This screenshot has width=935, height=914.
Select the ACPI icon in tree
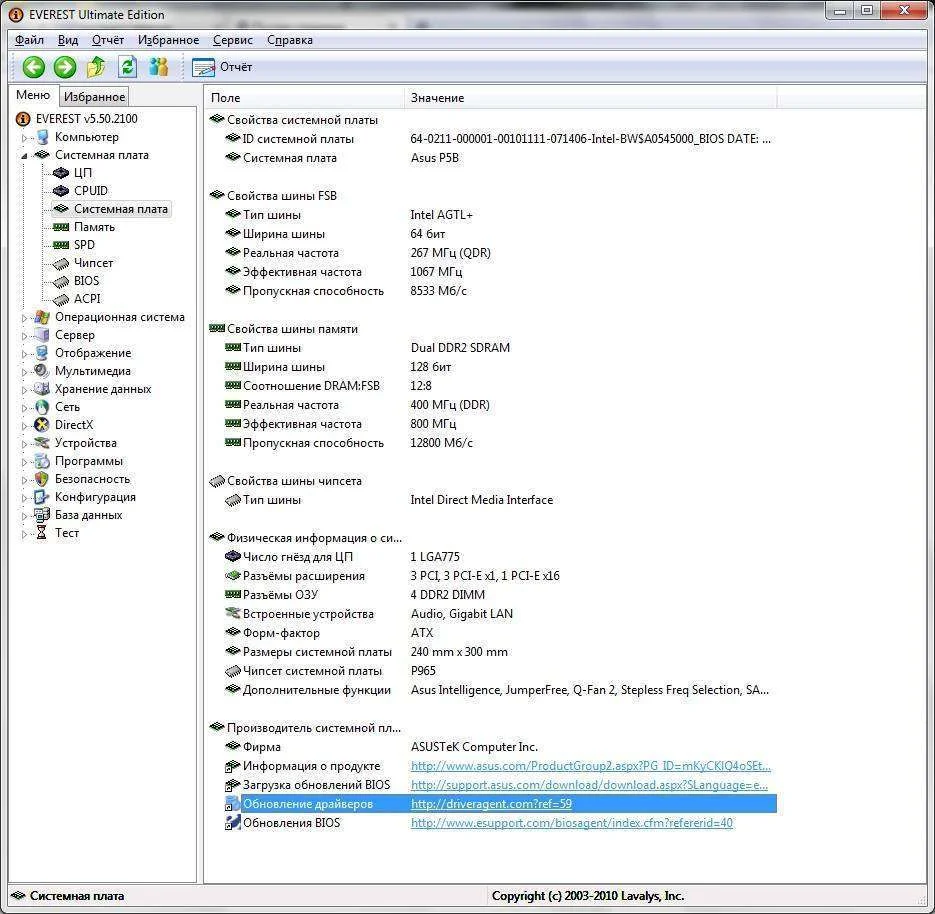coord(61,299)
